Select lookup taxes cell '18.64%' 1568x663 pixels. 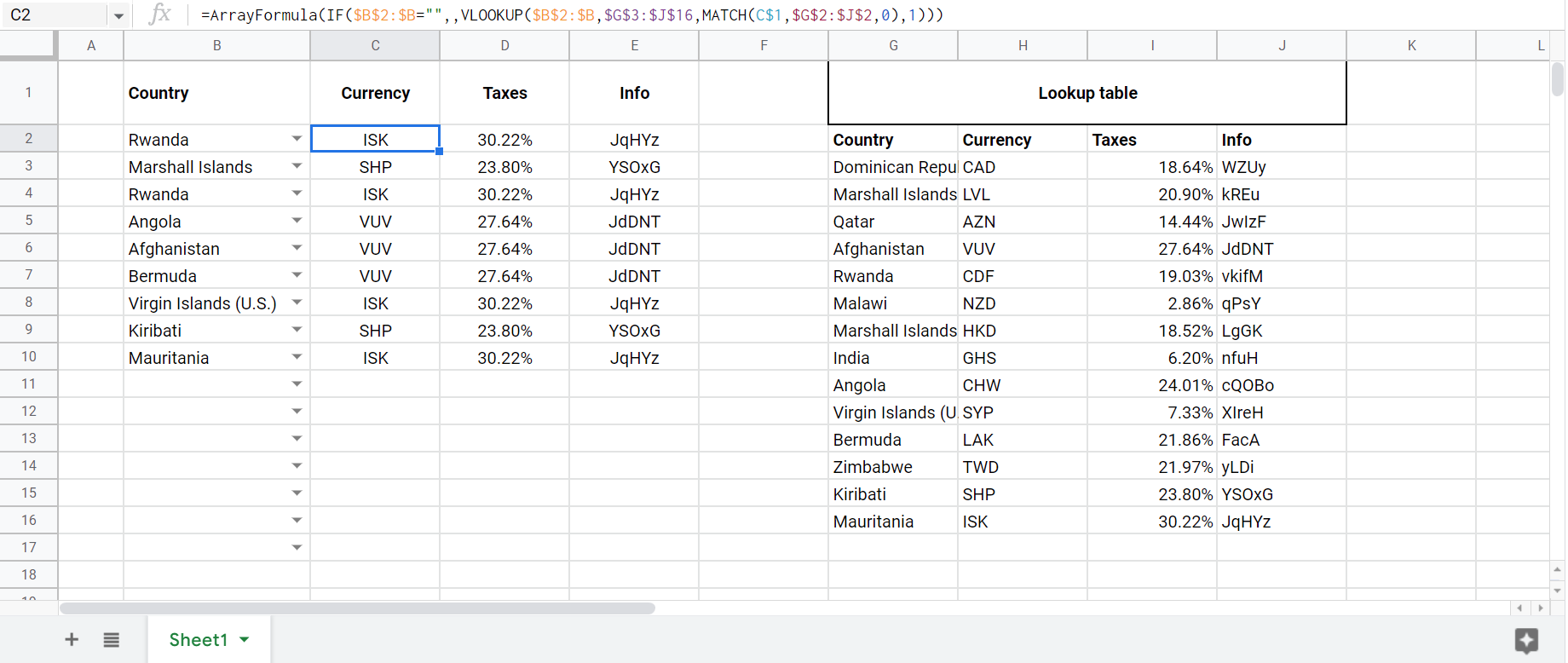pyautogui.click(x=1152, y=166)
